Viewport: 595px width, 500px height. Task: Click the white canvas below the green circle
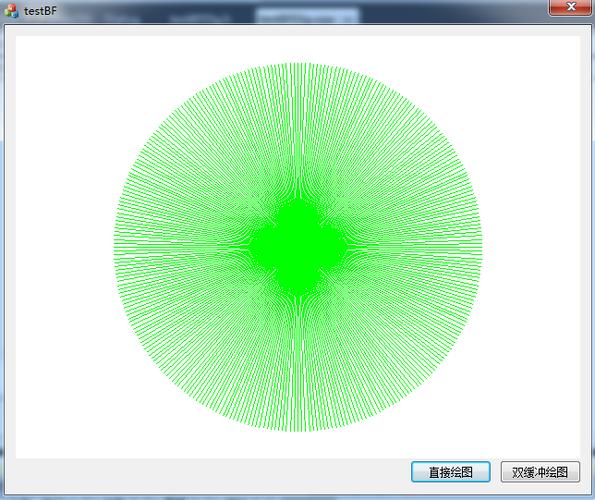(x=298, y=445)
